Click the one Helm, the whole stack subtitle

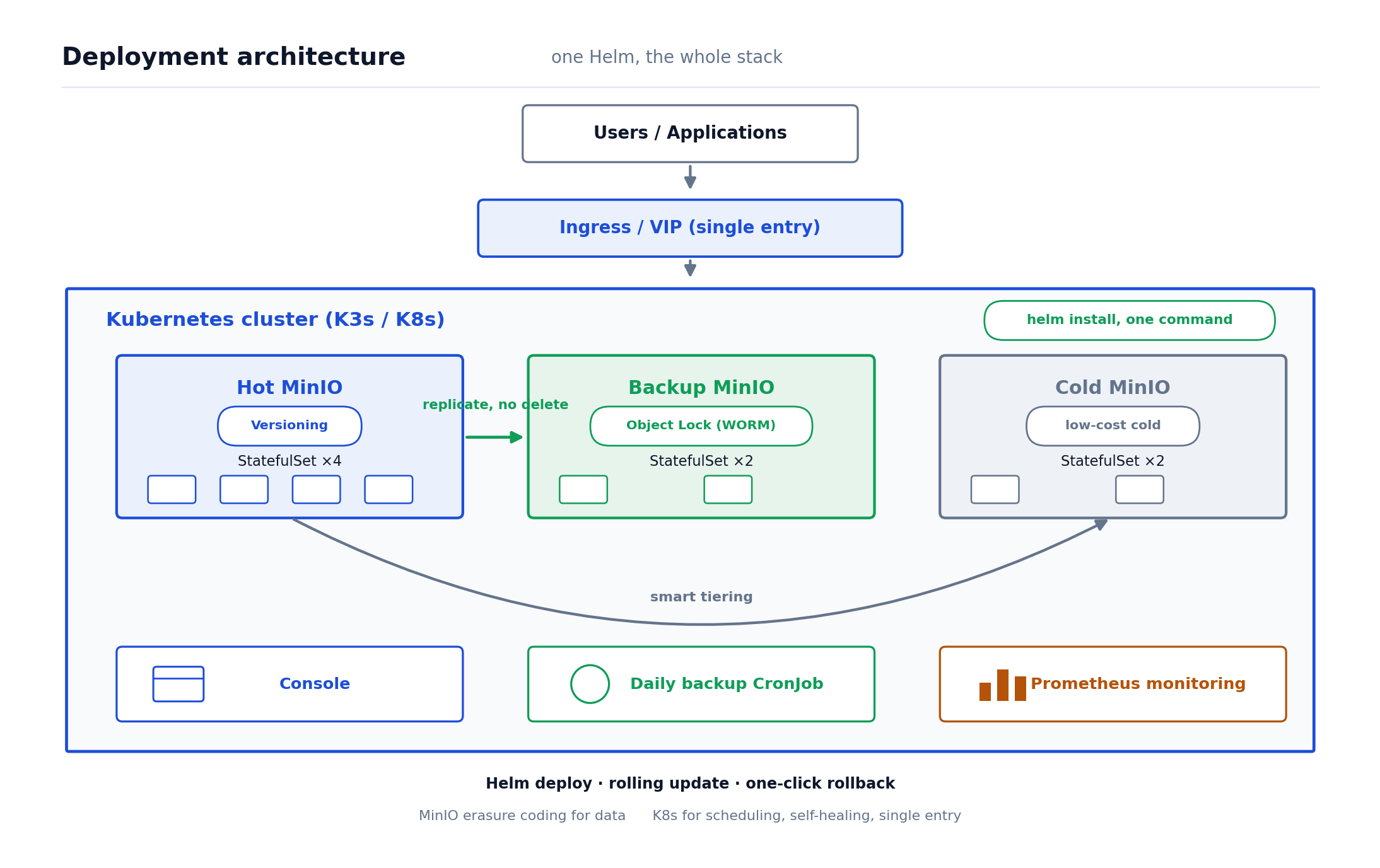(667, 57)
